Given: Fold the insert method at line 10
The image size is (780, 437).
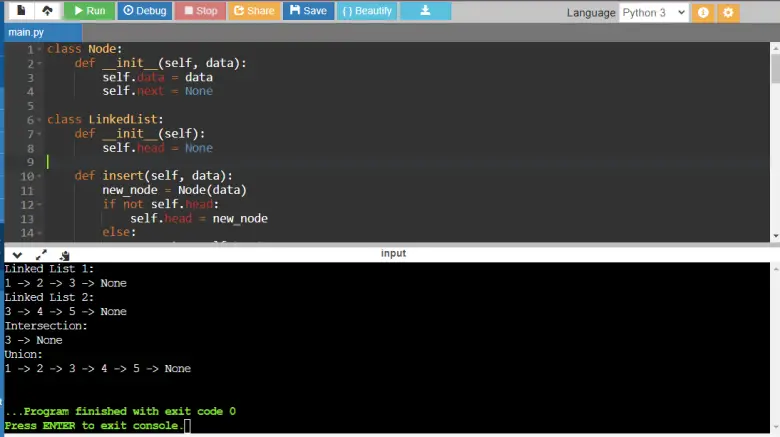Looking at the screenshot, I should 41,176.
